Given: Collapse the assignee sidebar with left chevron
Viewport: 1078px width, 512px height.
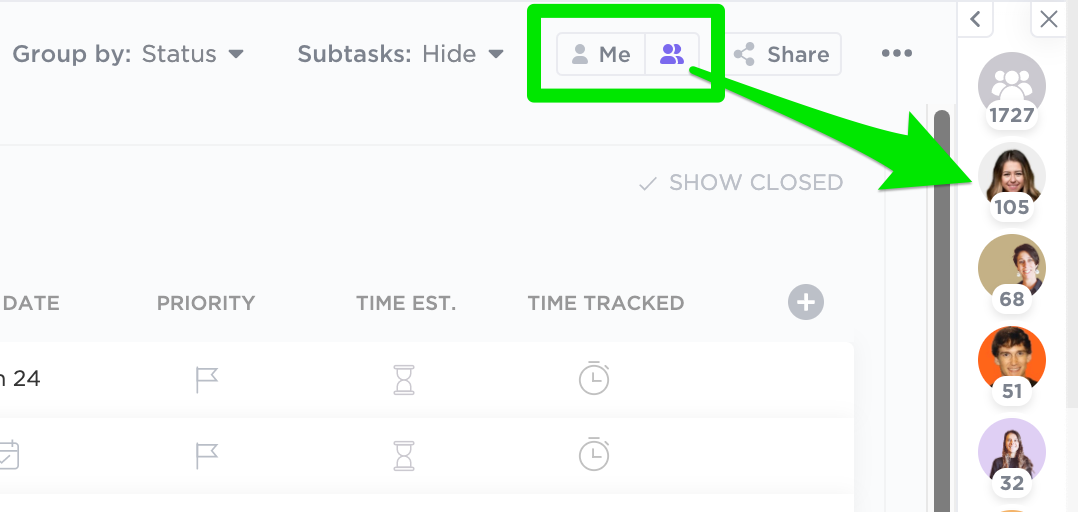Looking at the screenshot, I should (x=975, y=19).
